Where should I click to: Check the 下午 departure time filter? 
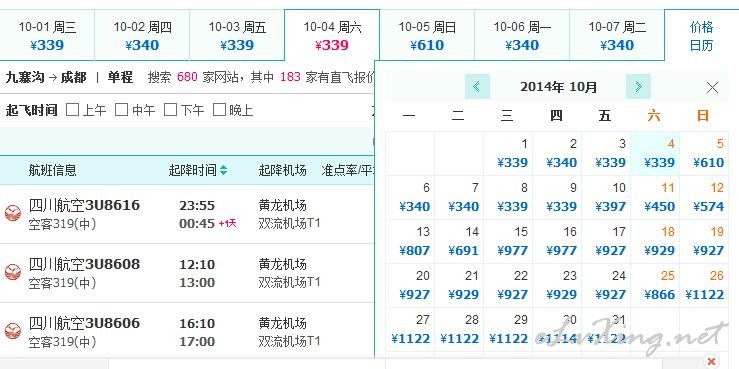pos(170,110)
